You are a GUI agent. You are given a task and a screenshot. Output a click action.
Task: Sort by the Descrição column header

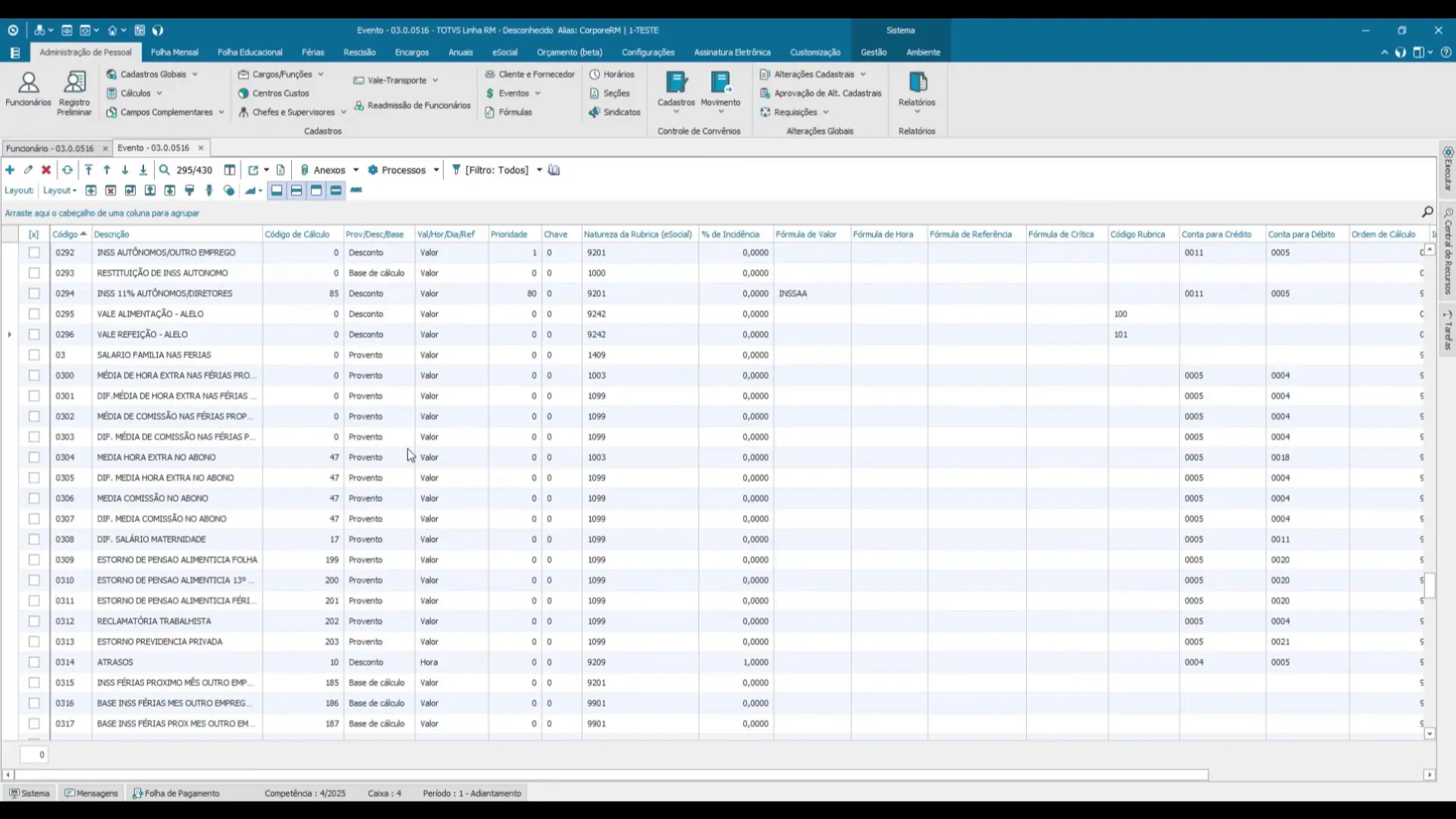pyautogui.click(x=112, y=234)
